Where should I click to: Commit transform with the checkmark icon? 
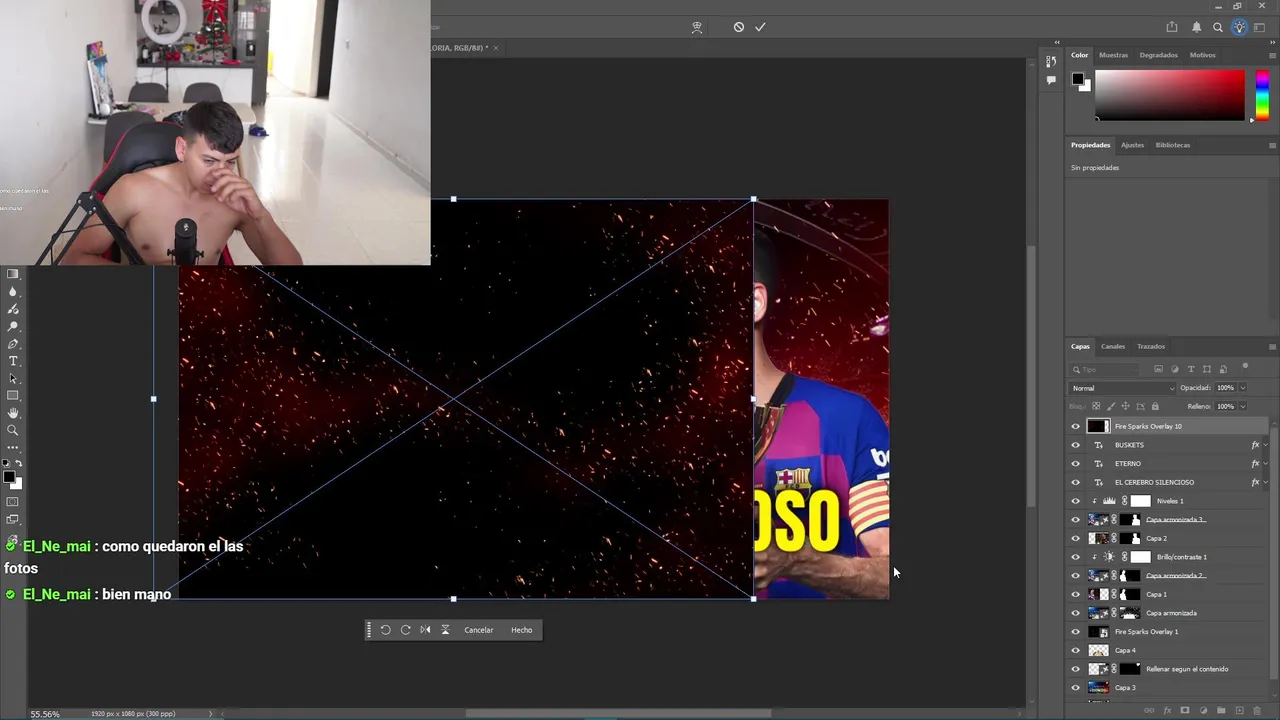click(760, 27)
